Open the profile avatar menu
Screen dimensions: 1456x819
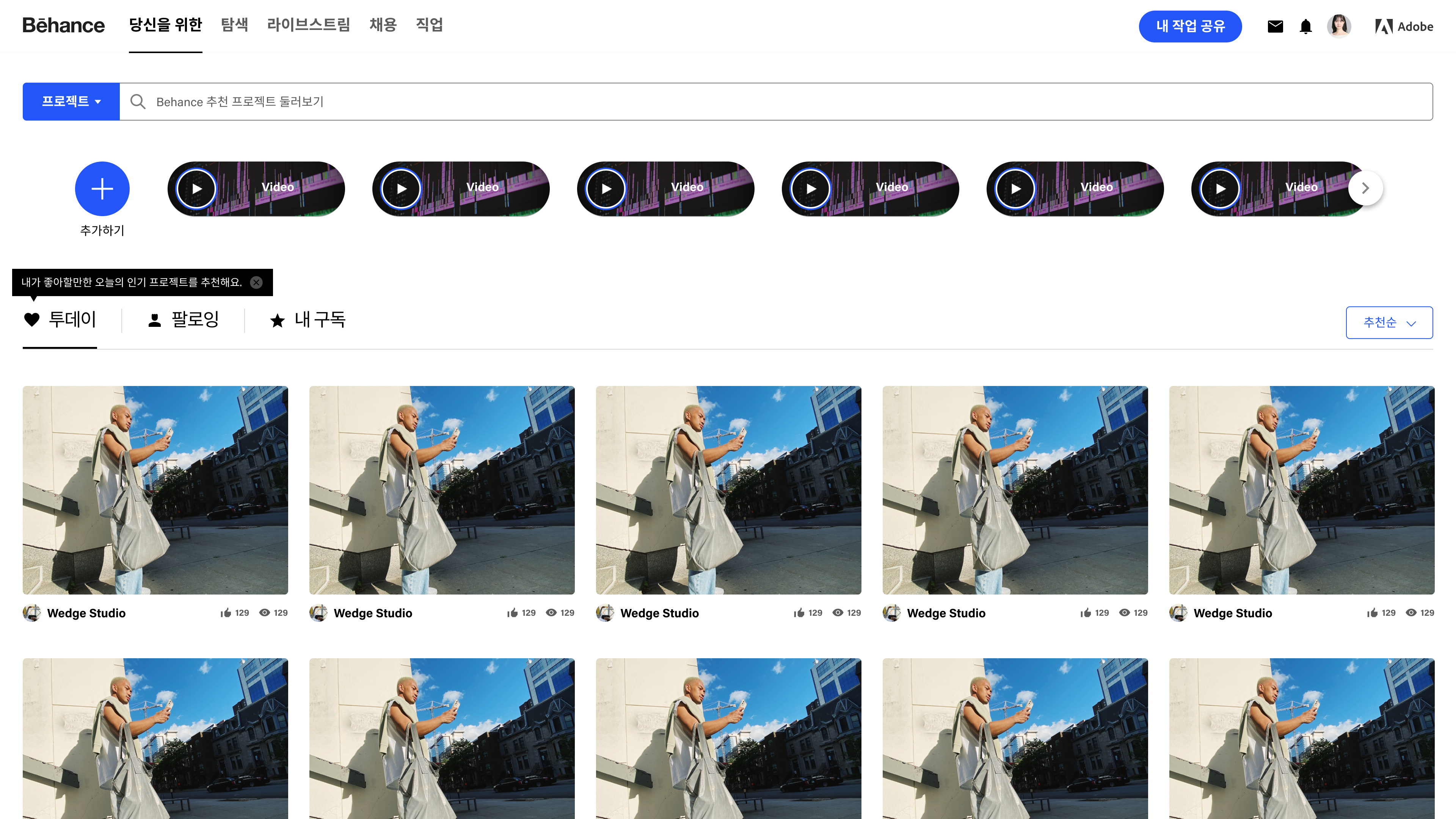(x=1339, y=25)
